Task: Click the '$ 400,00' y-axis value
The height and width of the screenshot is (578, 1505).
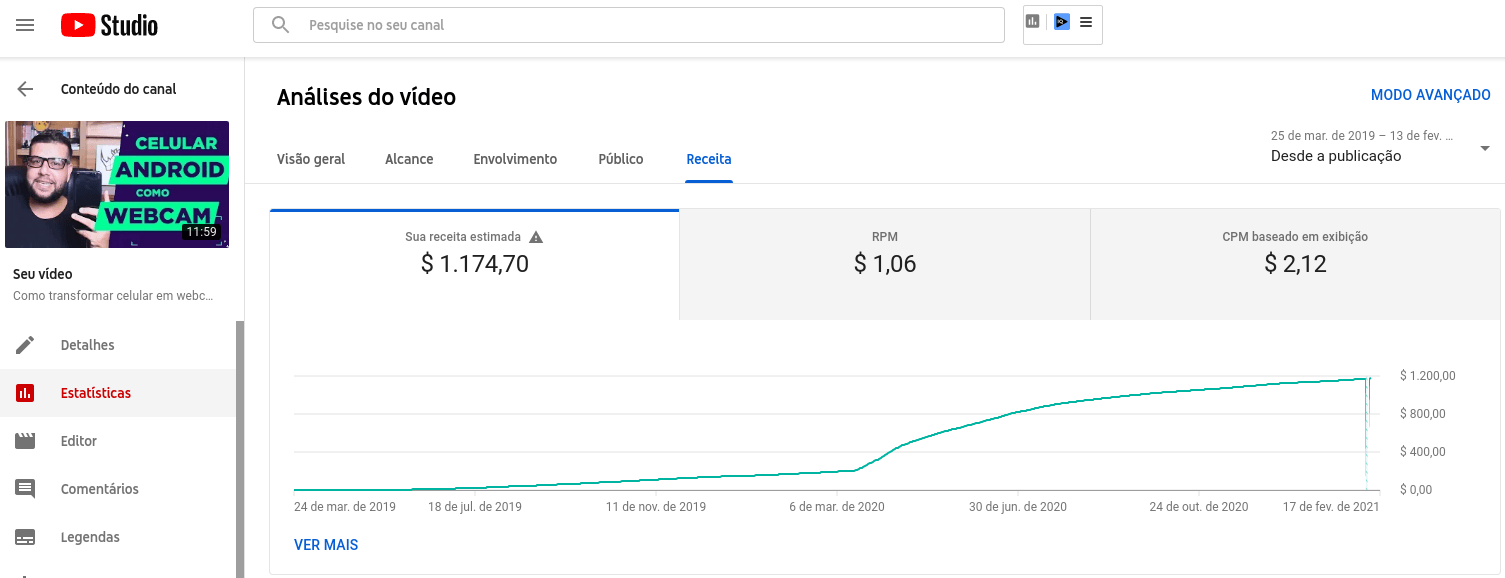Action: click(1423, 452)
